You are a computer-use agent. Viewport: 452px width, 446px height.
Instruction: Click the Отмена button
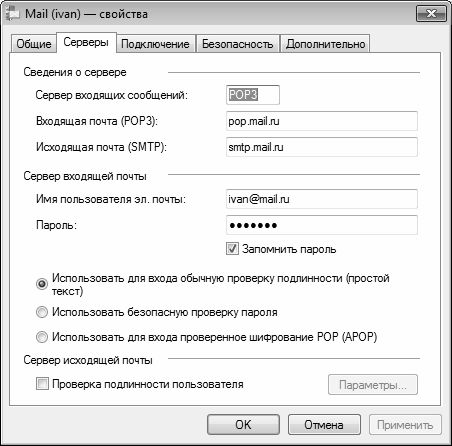coord(324,425)
